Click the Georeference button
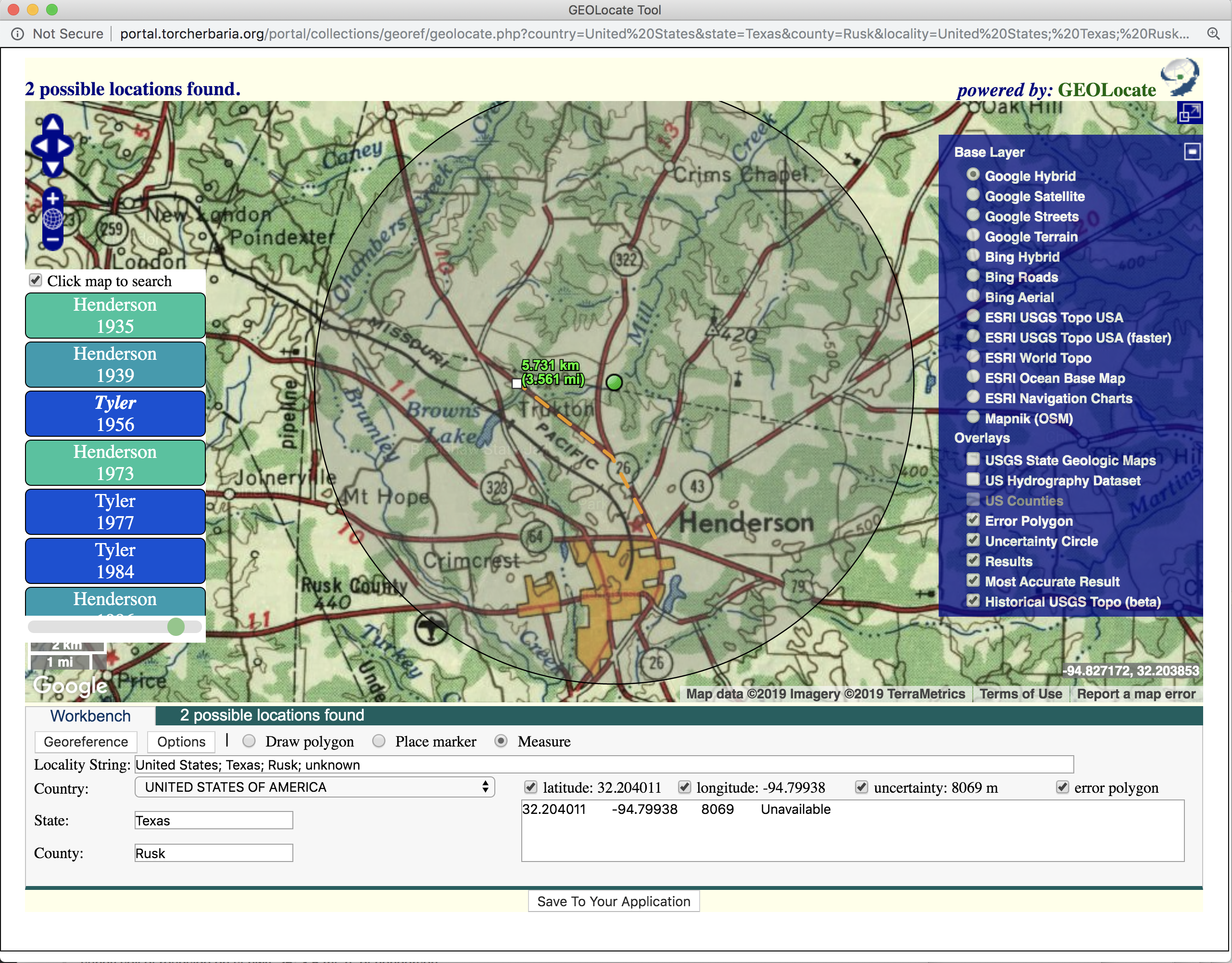 click(86, 742)
